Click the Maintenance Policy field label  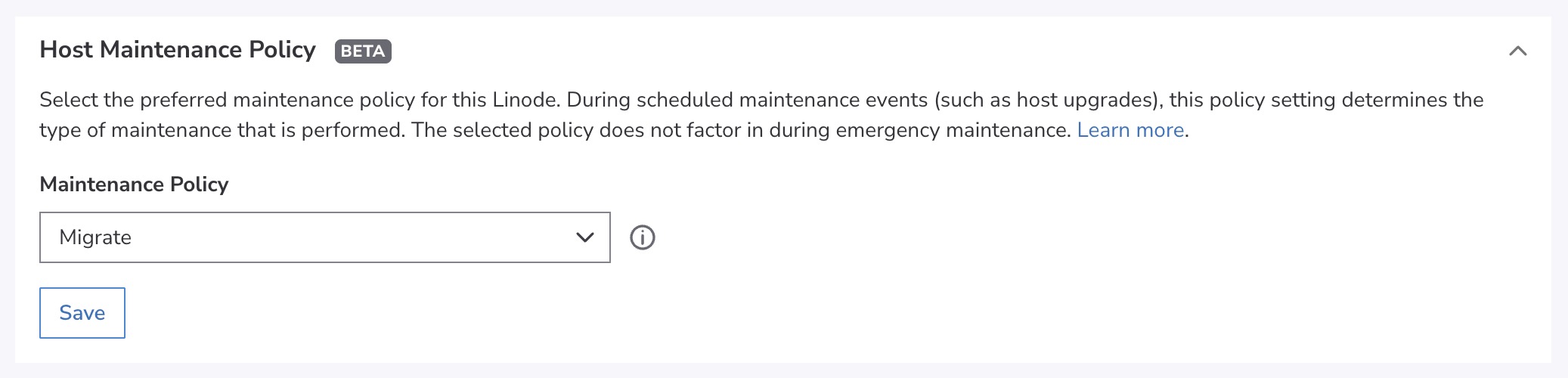click(x=134, y=184)
